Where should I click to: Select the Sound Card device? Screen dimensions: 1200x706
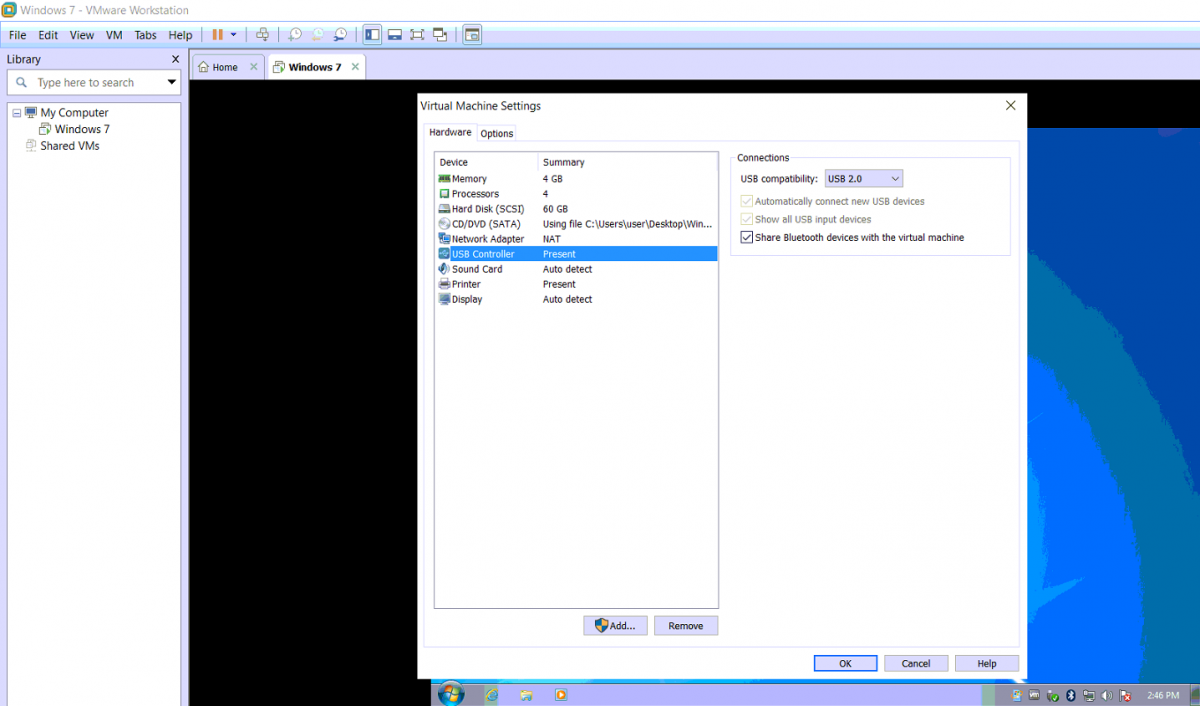tap(576, 269)
